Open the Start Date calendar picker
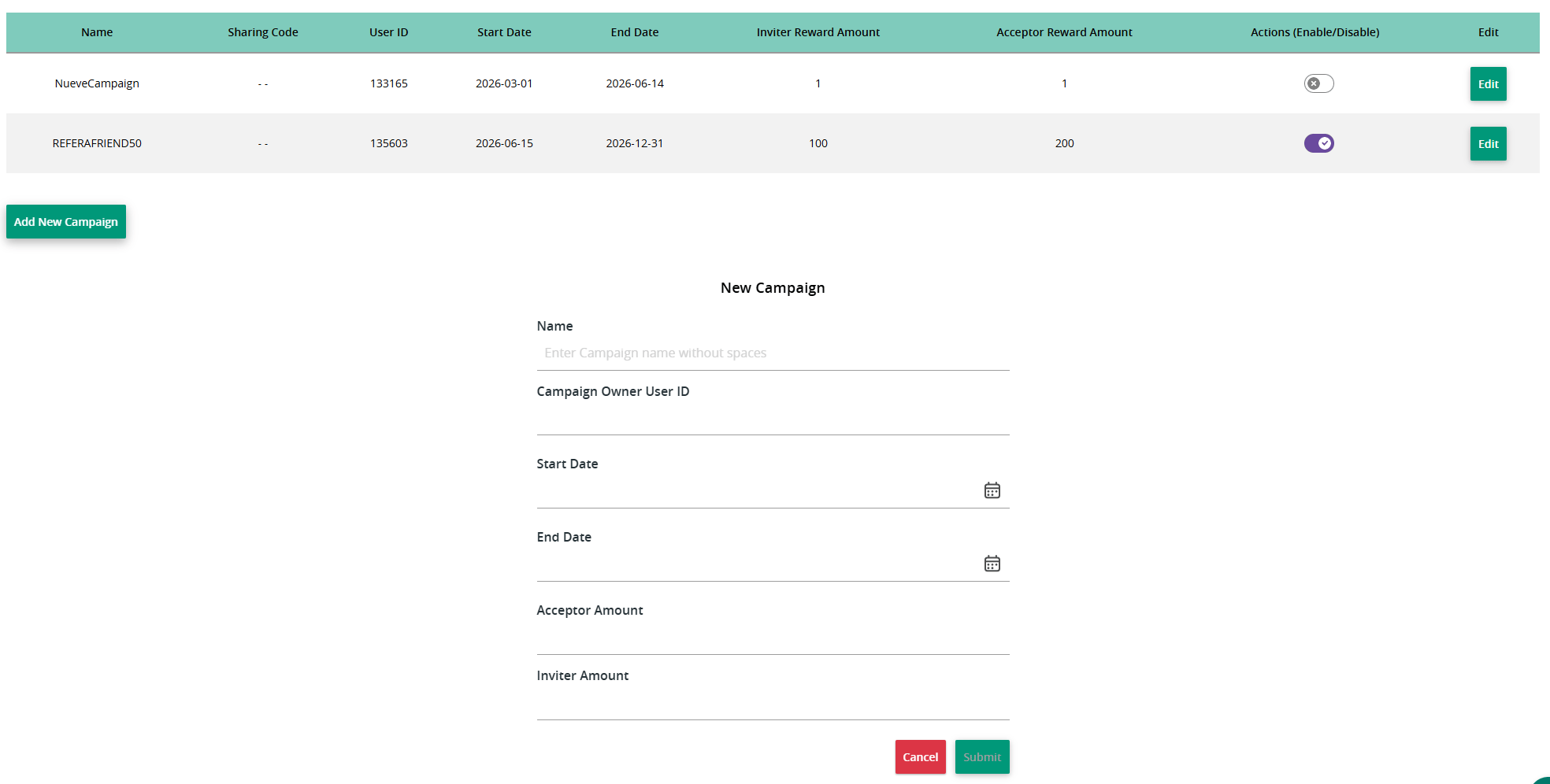Screen dimensions: 1550x784 click(x=992, y=490)
